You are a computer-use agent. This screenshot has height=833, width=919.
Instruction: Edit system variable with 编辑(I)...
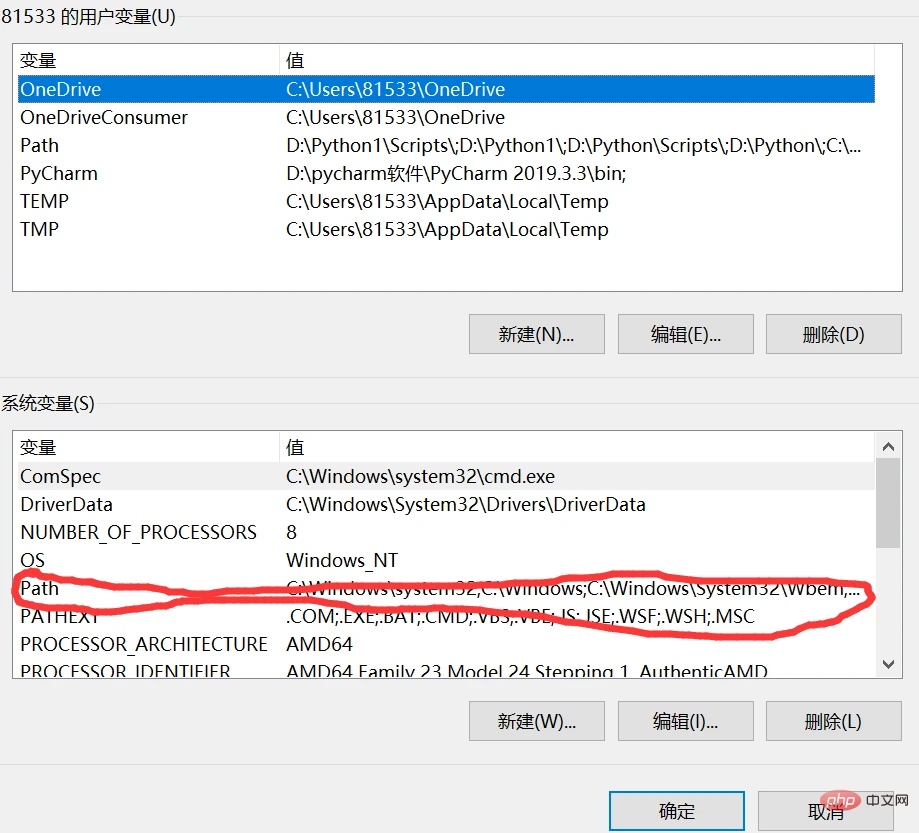pos(685,721)
